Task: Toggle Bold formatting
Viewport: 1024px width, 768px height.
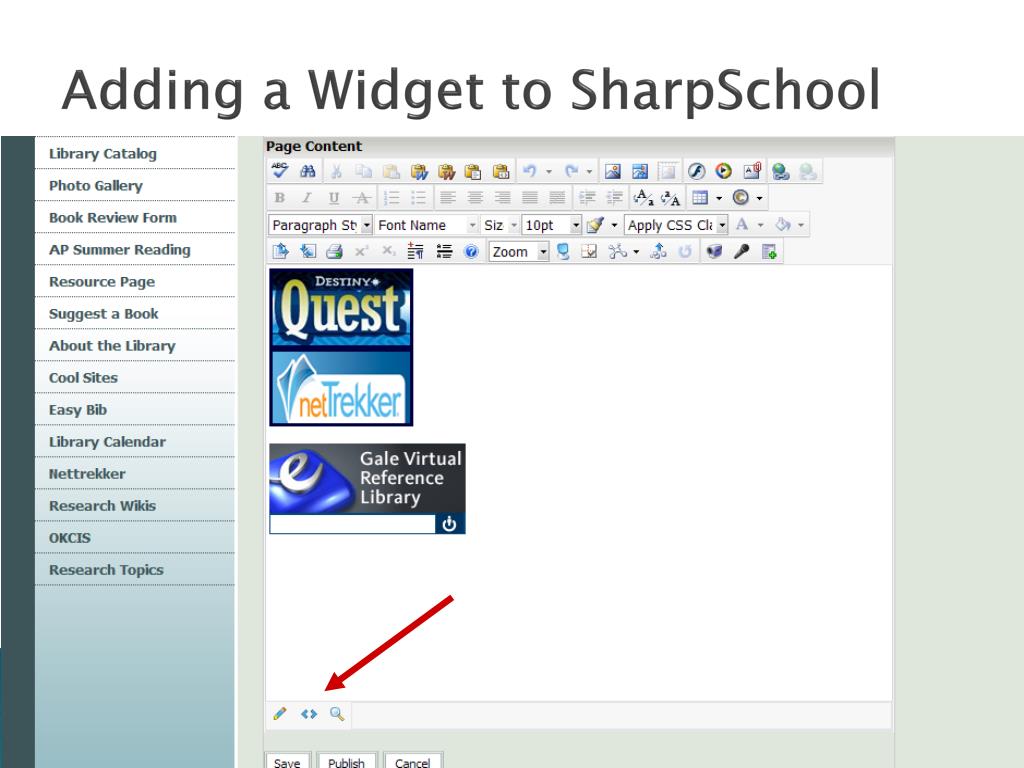Action: (280, 198)
